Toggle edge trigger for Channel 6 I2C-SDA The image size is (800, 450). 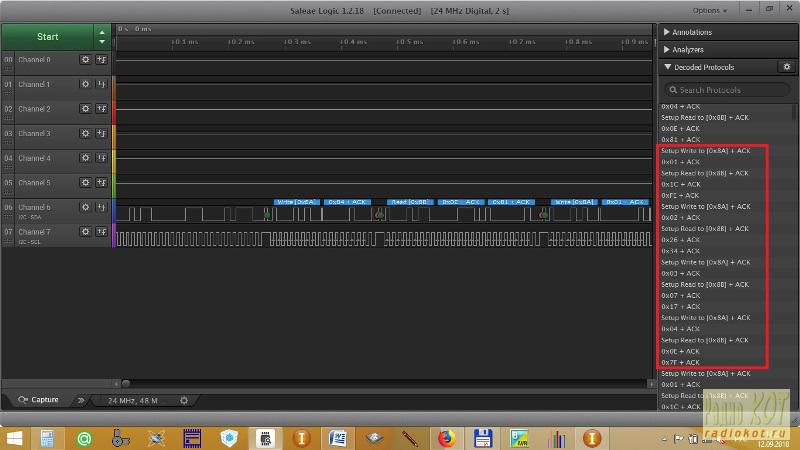(102, 207)
